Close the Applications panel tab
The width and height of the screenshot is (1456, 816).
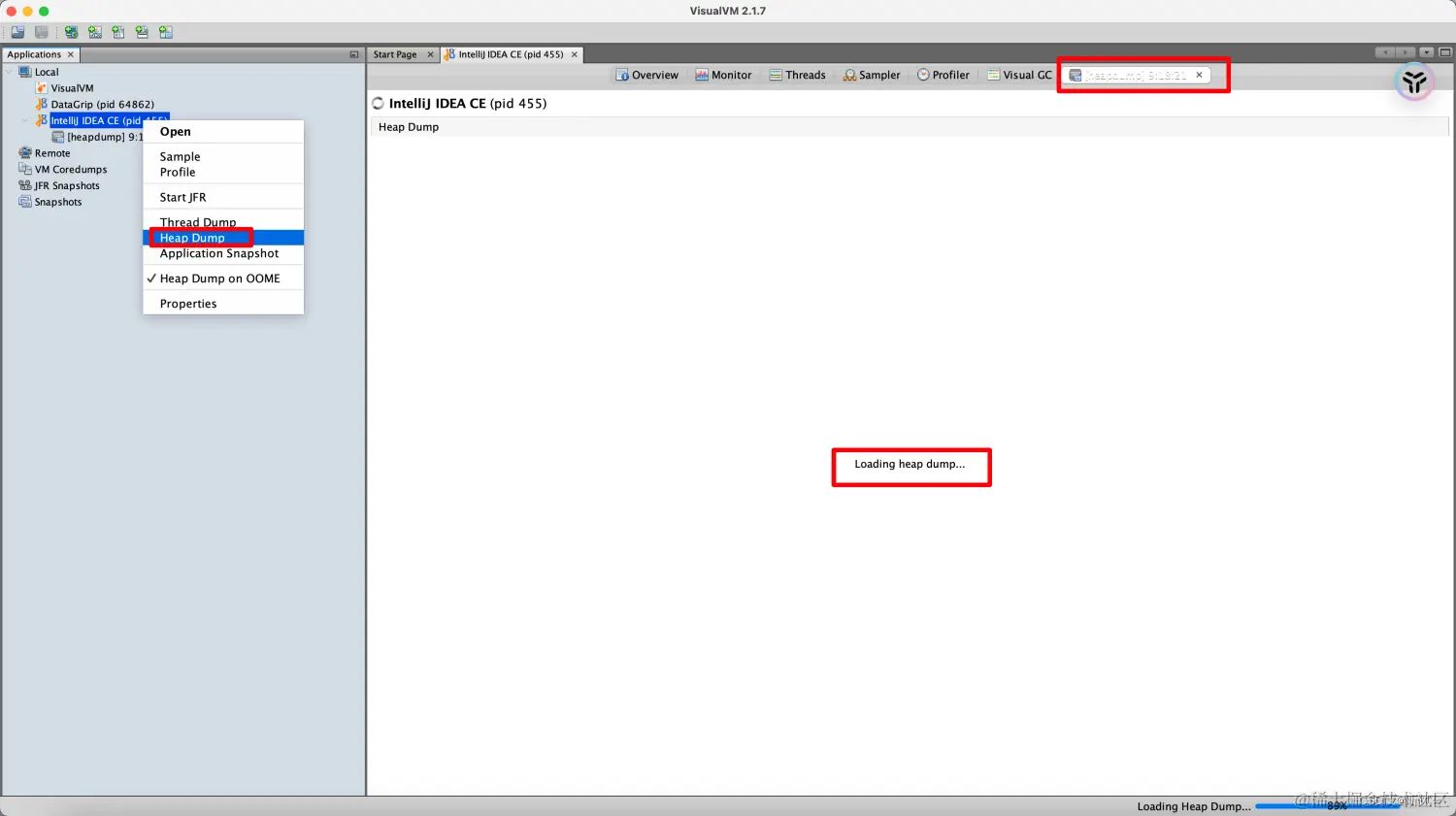[70, 54]
